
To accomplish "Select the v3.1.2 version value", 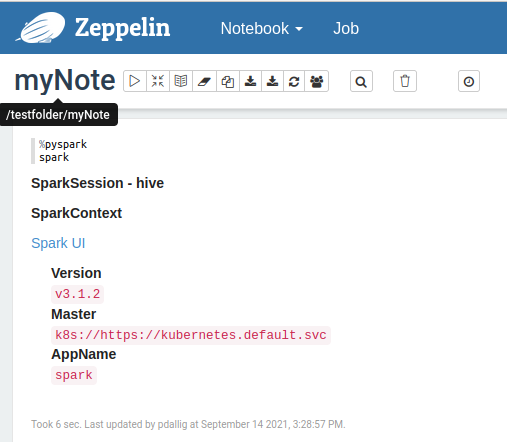I will 77,294.
